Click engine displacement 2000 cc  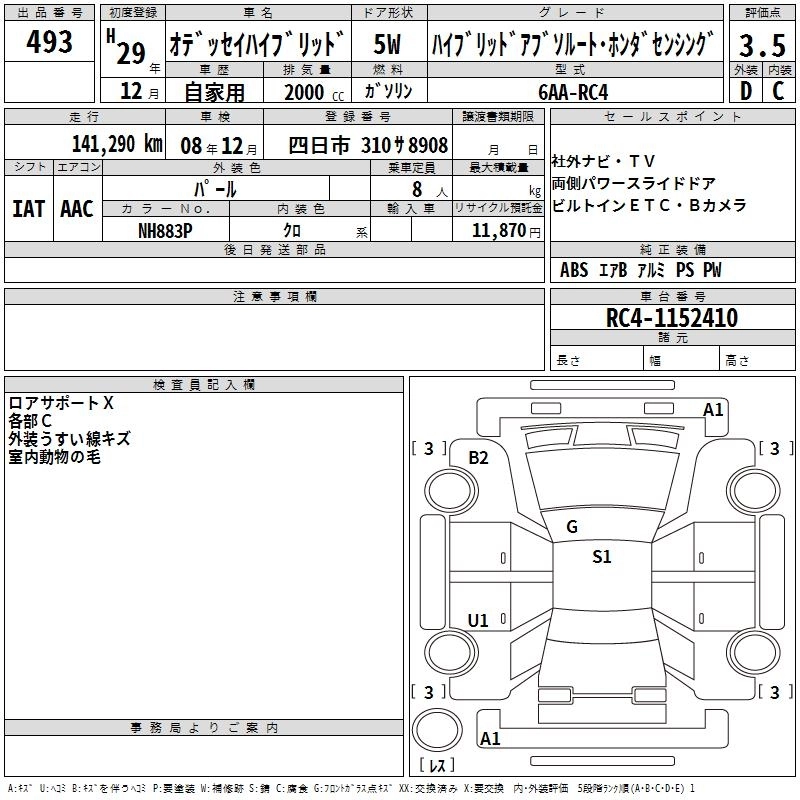click(x=314, y=92)
